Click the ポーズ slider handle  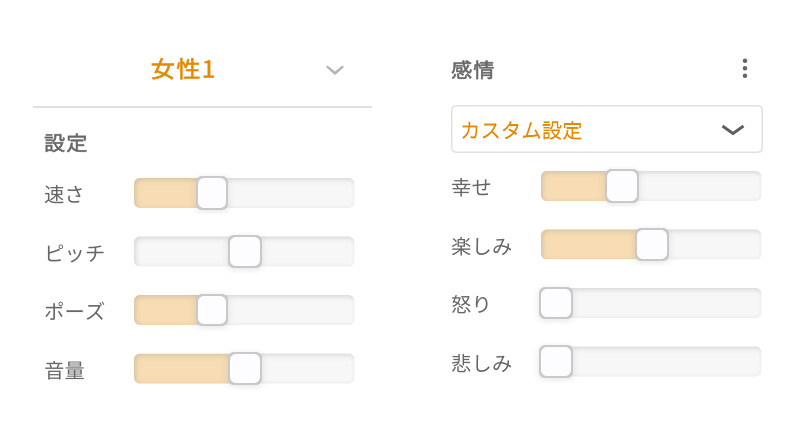click(x=212, y=310)
